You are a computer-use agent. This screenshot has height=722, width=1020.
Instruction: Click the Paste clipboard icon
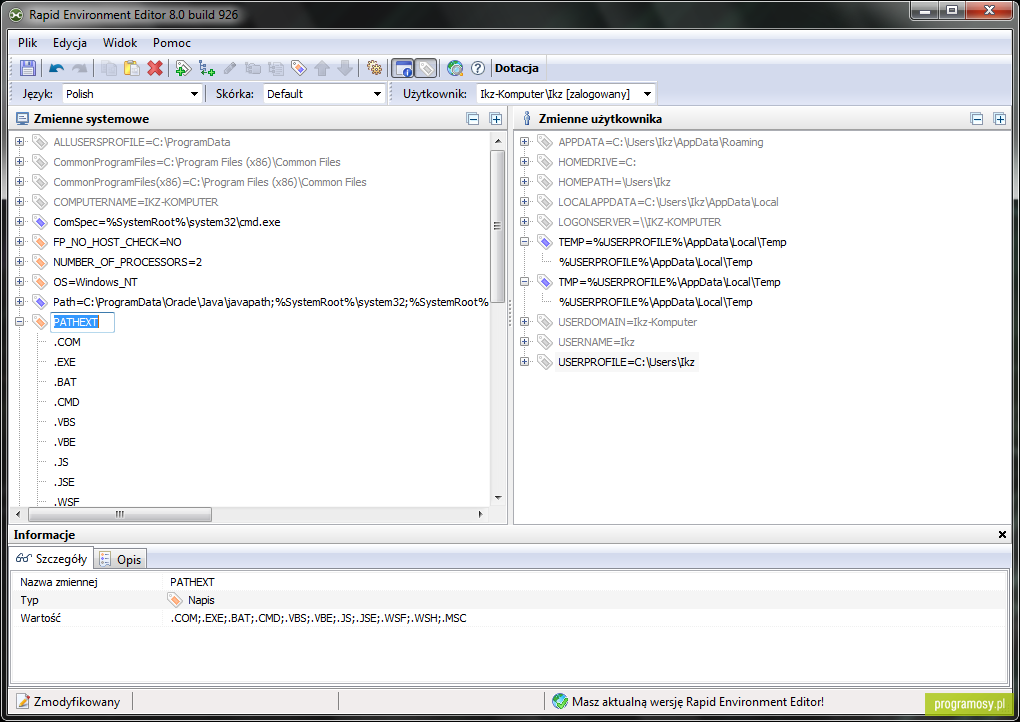[x=131, y=68]
